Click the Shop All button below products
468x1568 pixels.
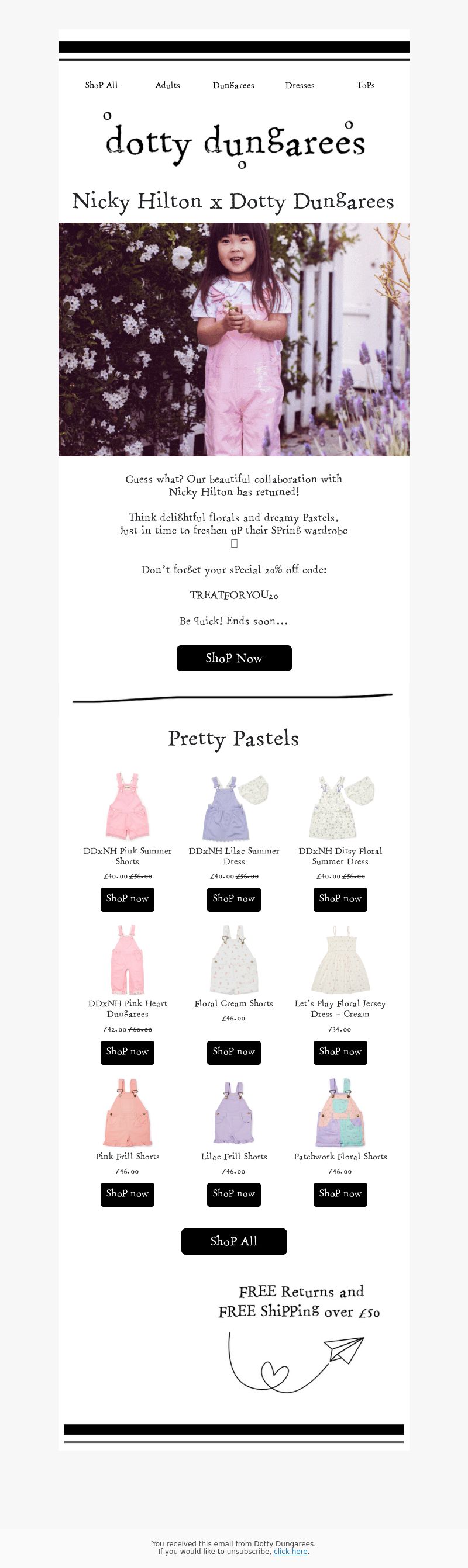pyautogui.click(x=234, y=1241)
